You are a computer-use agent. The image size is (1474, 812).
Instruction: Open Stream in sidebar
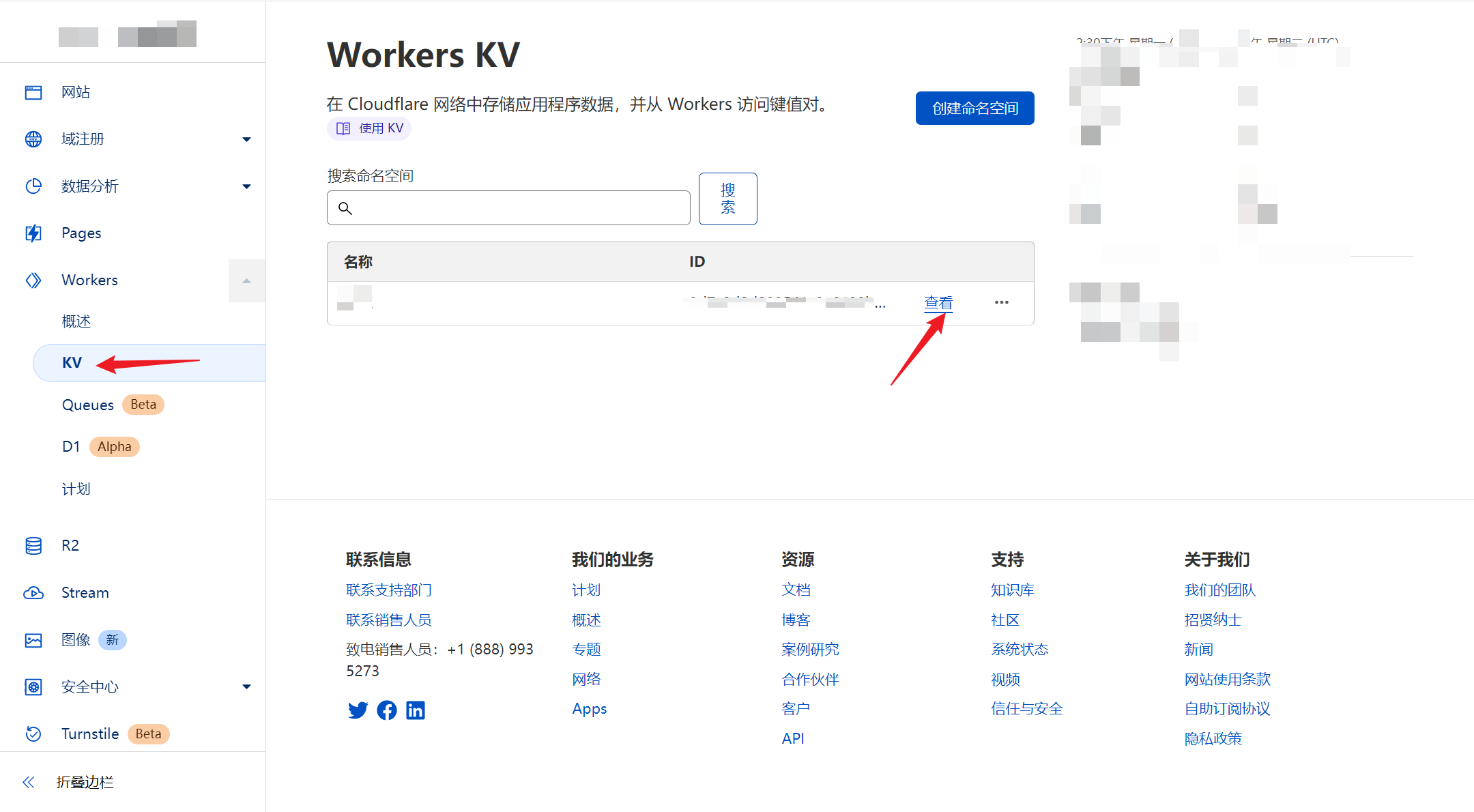[85, 593]
